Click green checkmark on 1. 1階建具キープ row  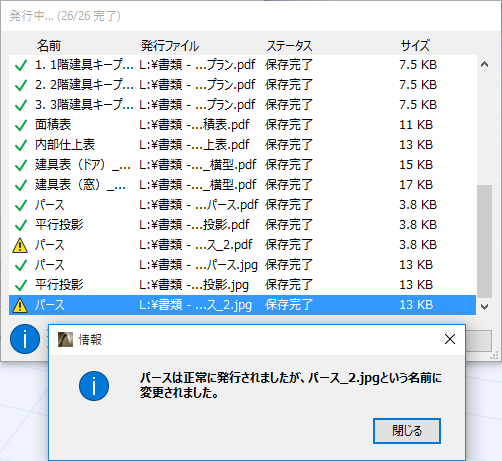click(x=21, y=65)
